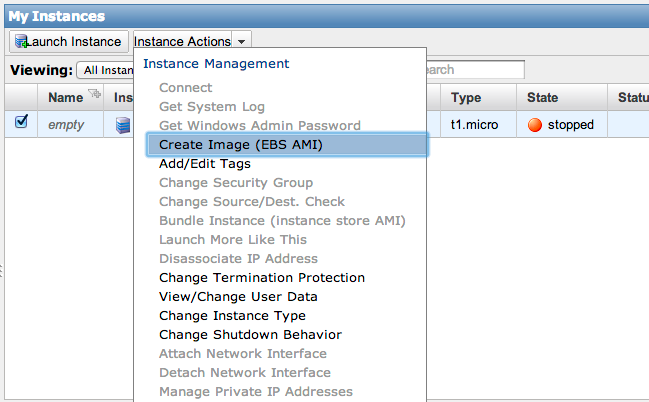Screen dimensions: 649x402
Task: Click the red stopped state indicator
Action: coord(534,125)
